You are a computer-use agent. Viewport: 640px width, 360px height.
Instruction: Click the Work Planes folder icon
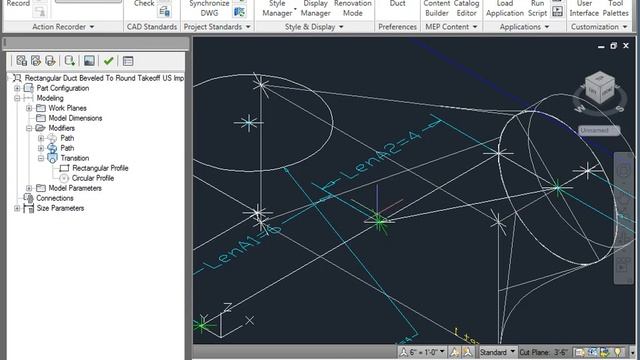40,108
